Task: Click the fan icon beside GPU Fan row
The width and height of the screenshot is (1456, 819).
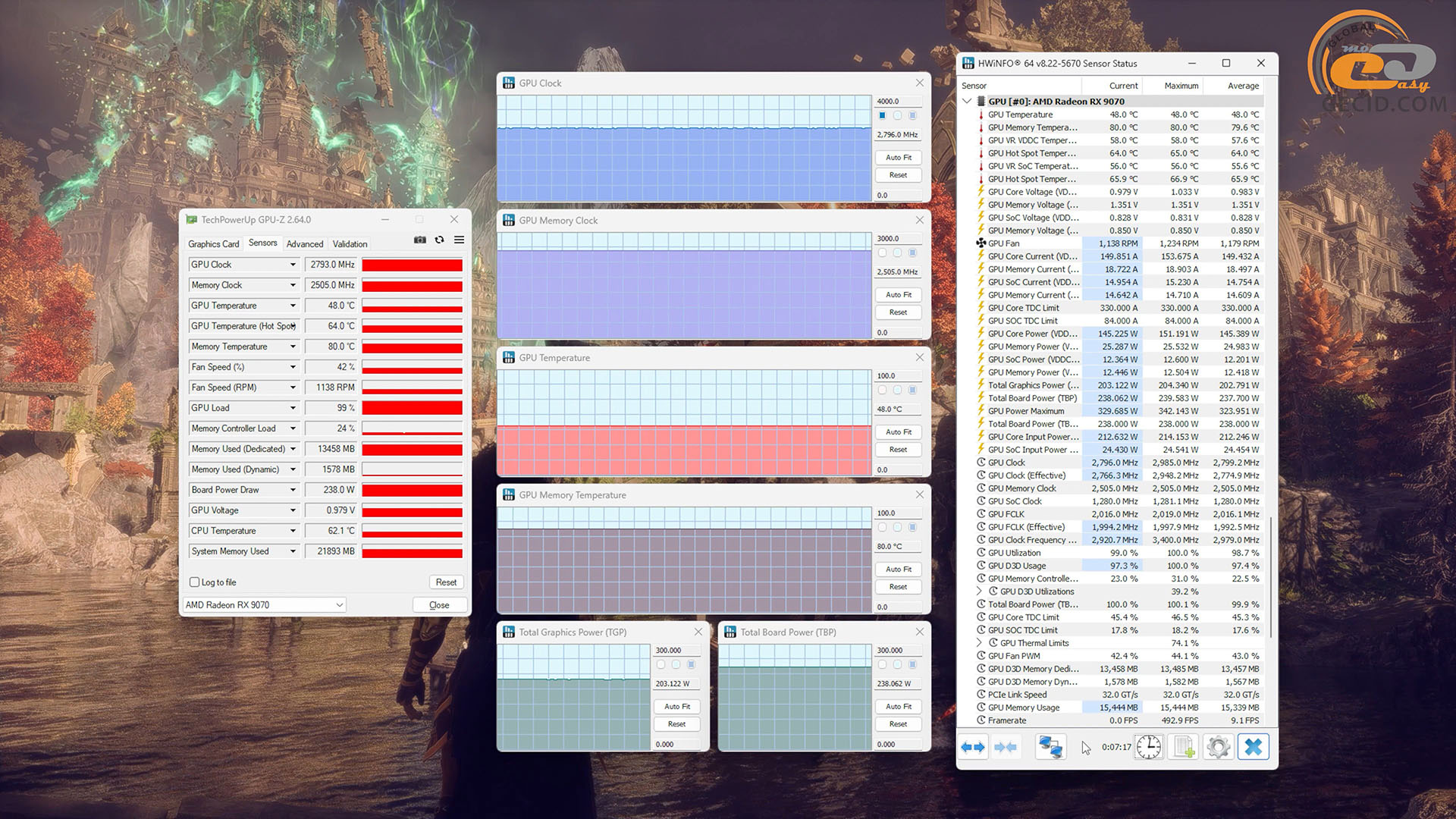Action: pyautogui.click(x=981, y=243)
